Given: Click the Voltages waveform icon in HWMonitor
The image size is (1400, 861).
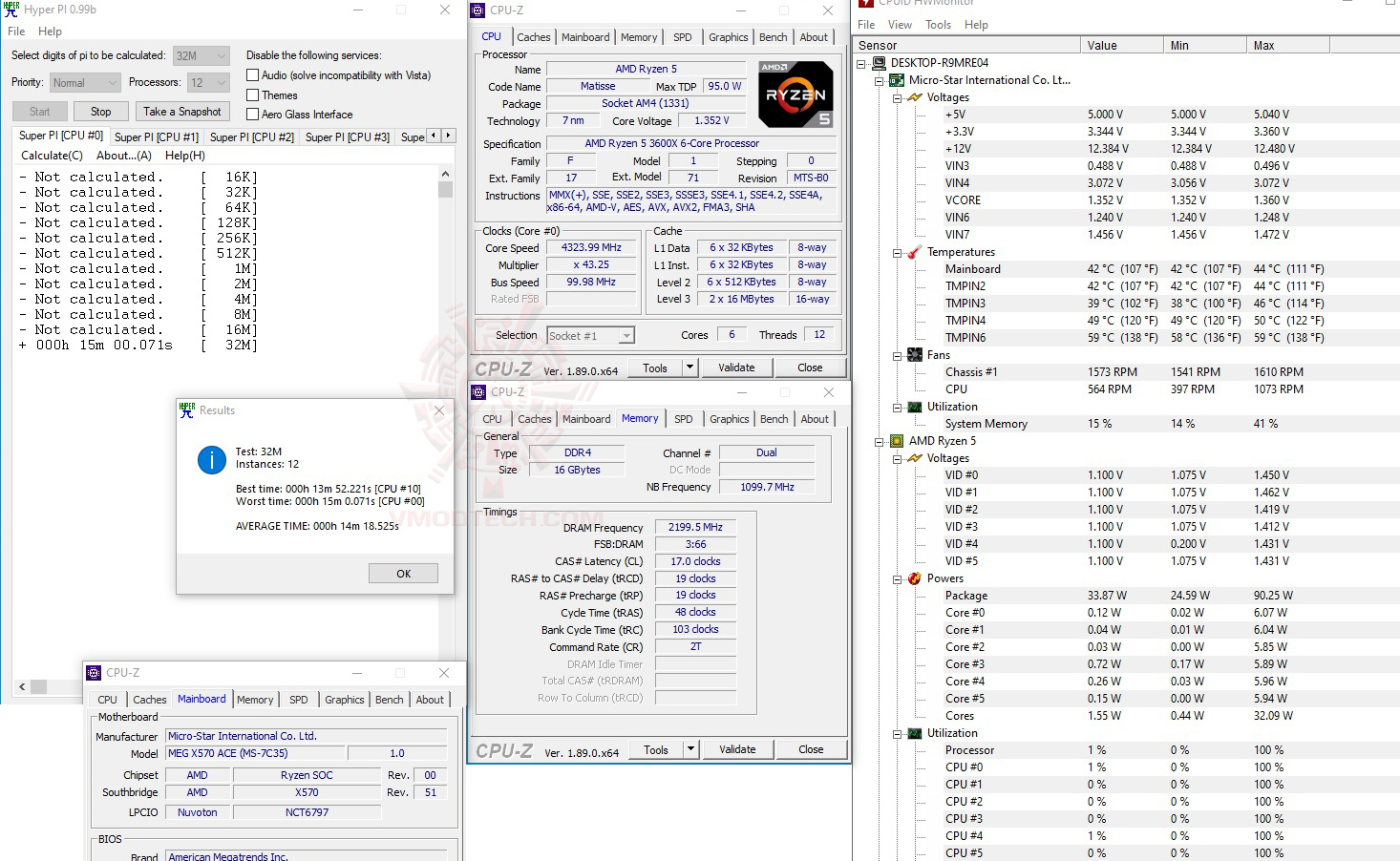Looking at the screenshot, I should (x=914, y=96).
